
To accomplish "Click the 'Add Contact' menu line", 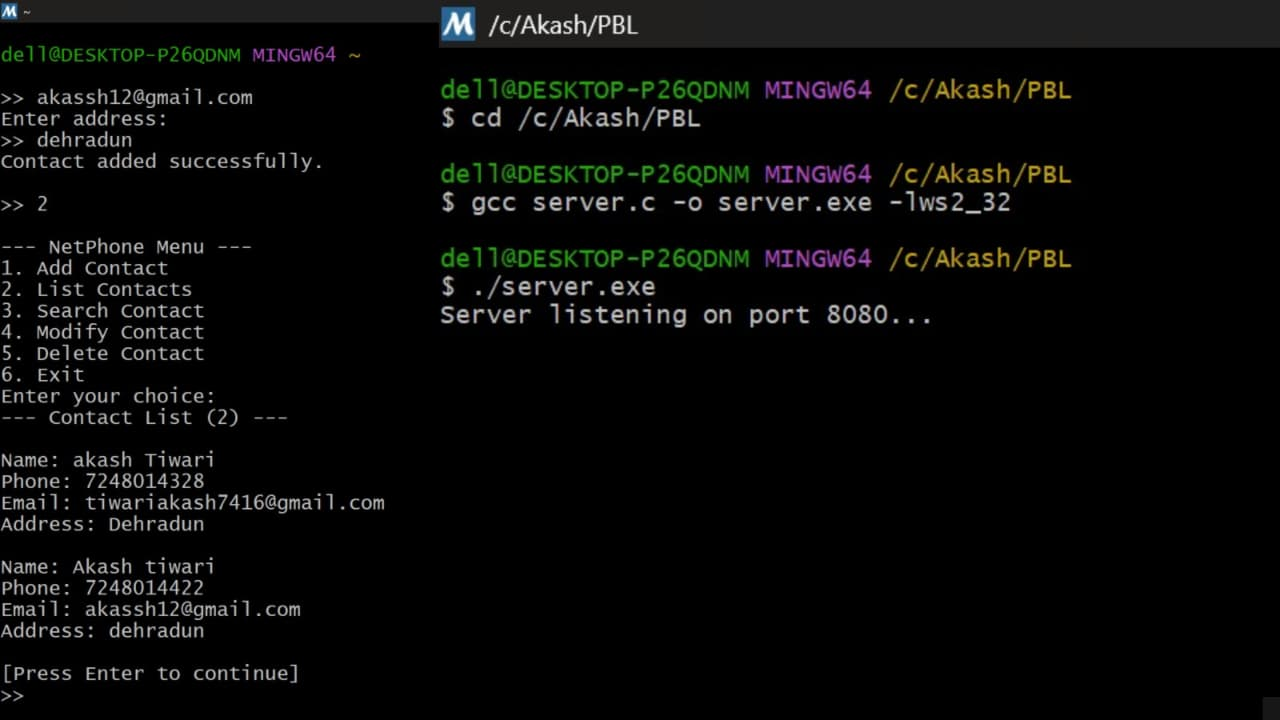I will 84,268.
